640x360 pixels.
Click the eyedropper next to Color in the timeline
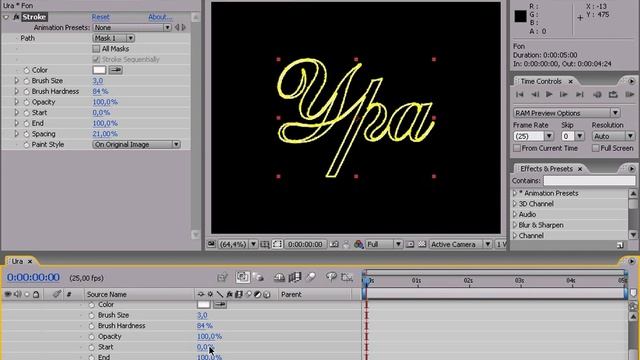click(220, 304)
